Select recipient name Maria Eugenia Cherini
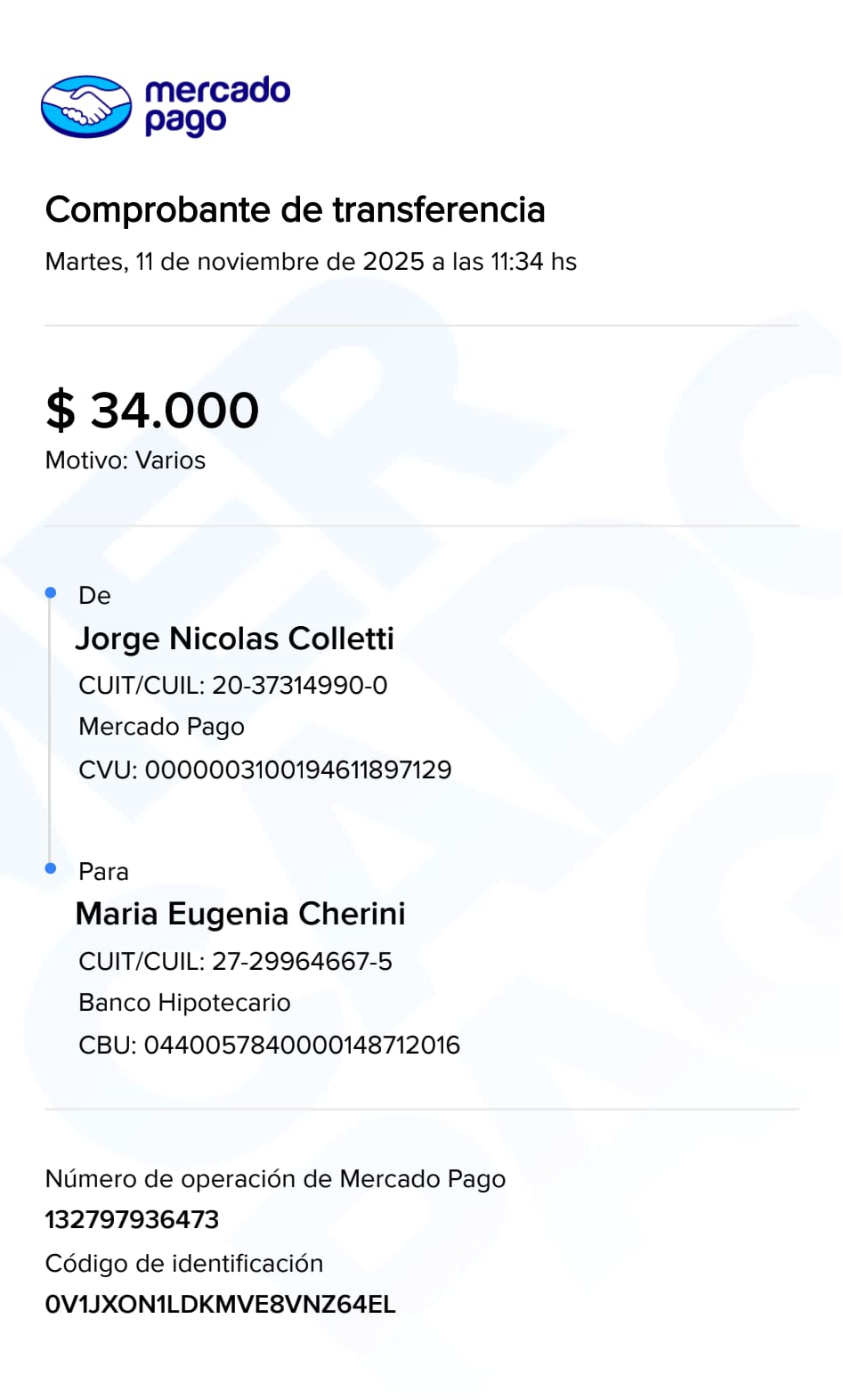 coord(240,914)
